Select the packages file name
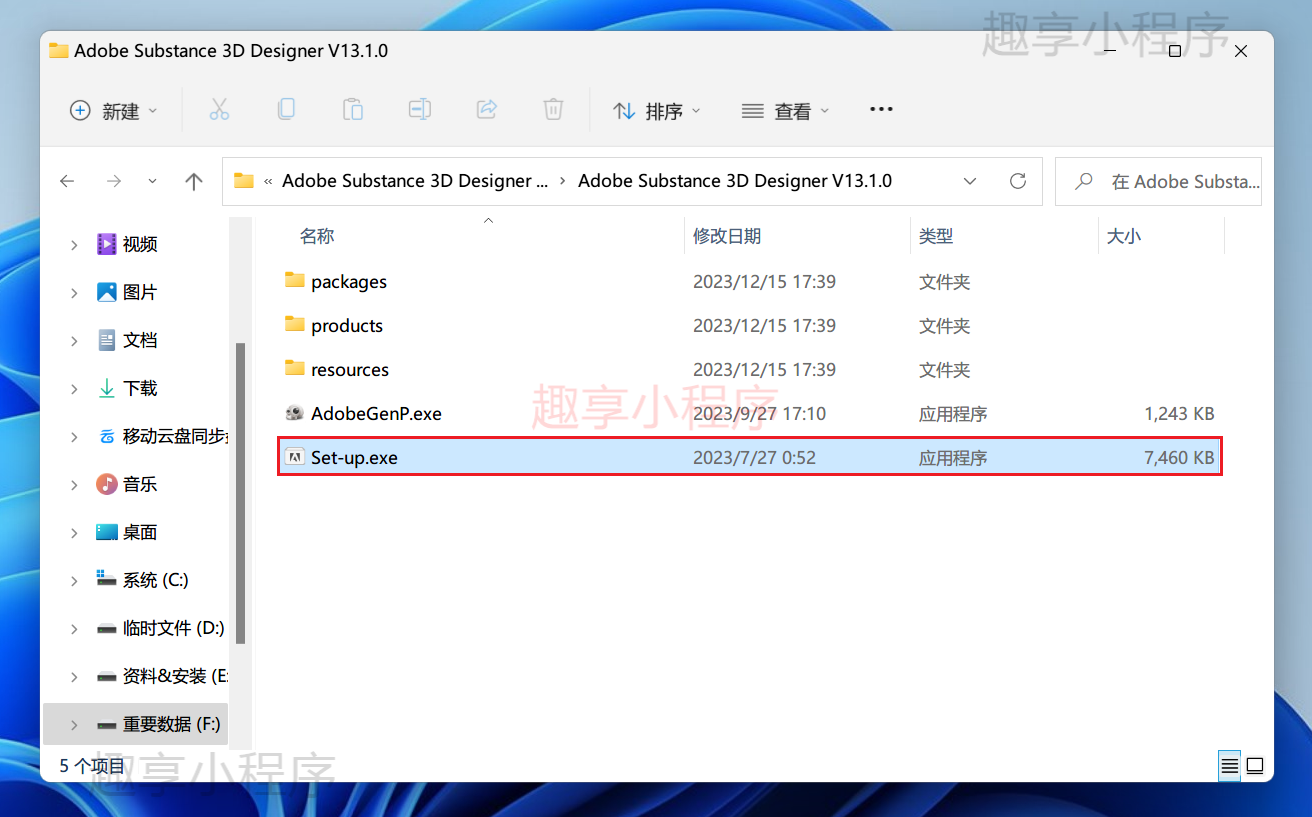This screenshot has width=1312, height=817. tap(349, 282)
